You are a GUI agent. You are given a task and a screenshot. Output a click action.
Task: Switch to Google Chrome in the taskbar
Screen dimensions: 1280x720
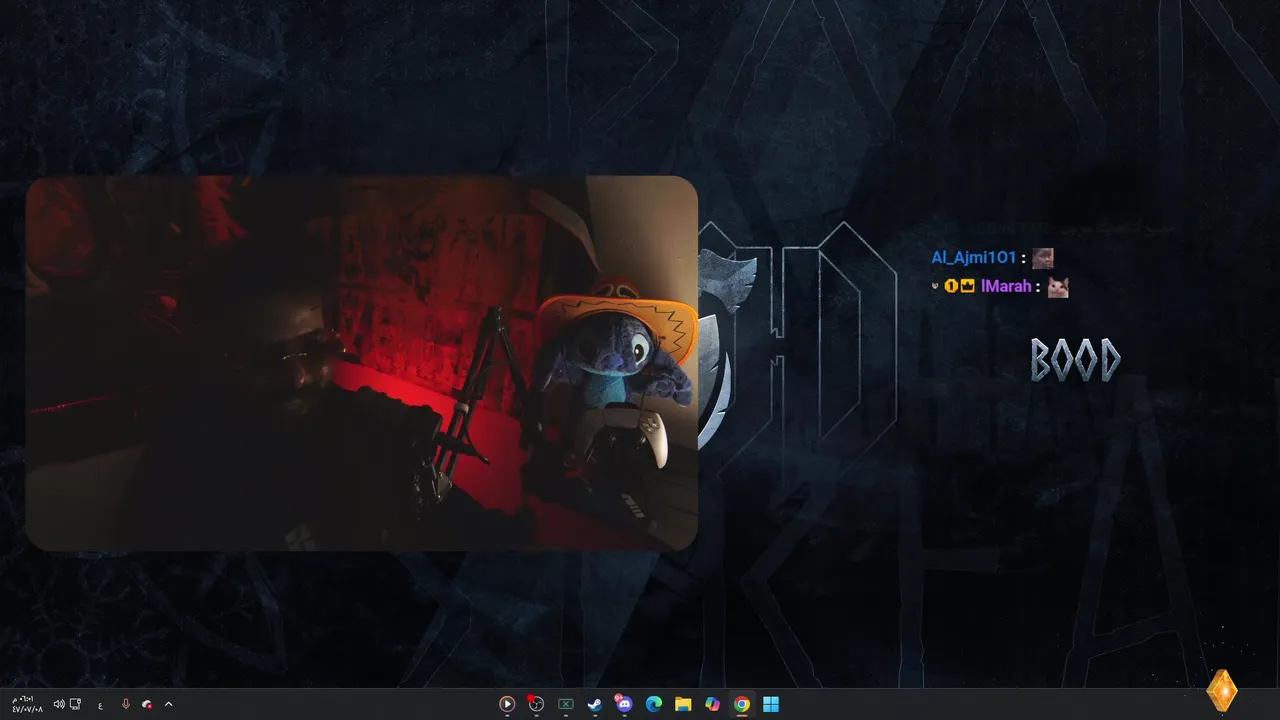pos(741,704)
